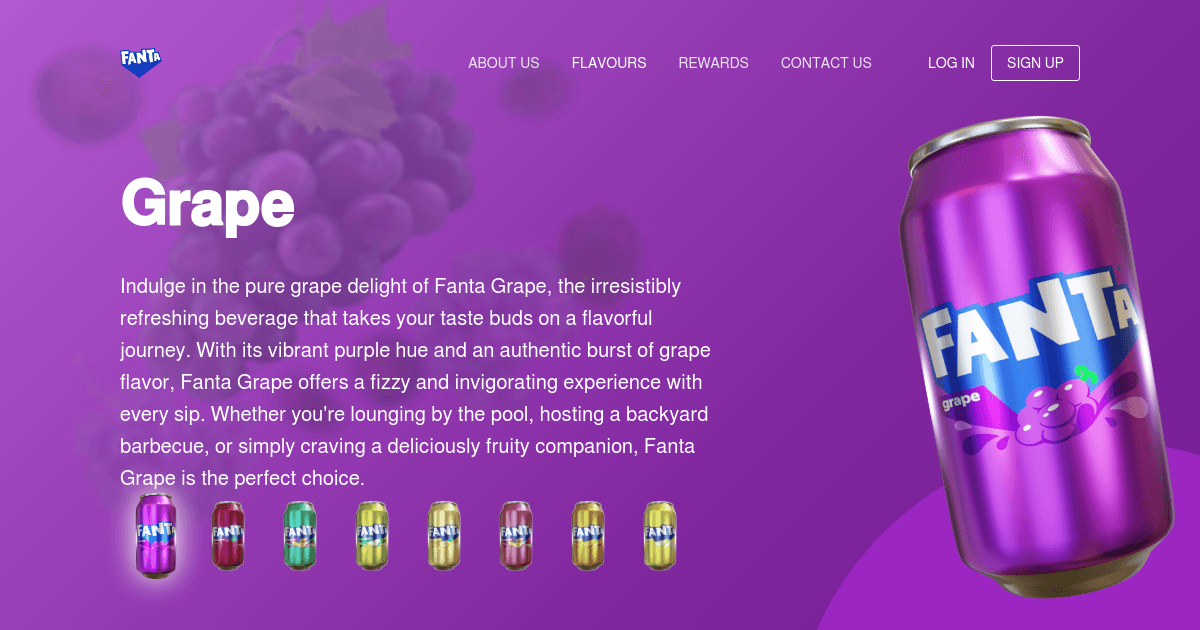The width and height of the screenshot is (1200, 630).
Task: Go to the Flavours menu item
Action: pos(609,63)
